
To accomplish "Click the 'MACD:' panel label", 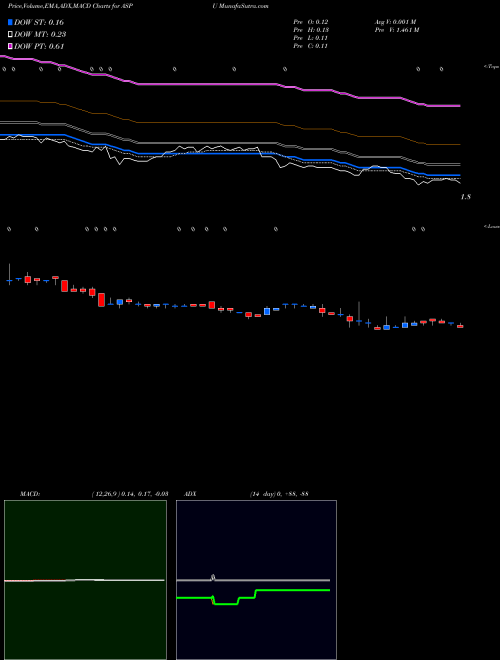I will pyautogui.click(x=30, y=494).
